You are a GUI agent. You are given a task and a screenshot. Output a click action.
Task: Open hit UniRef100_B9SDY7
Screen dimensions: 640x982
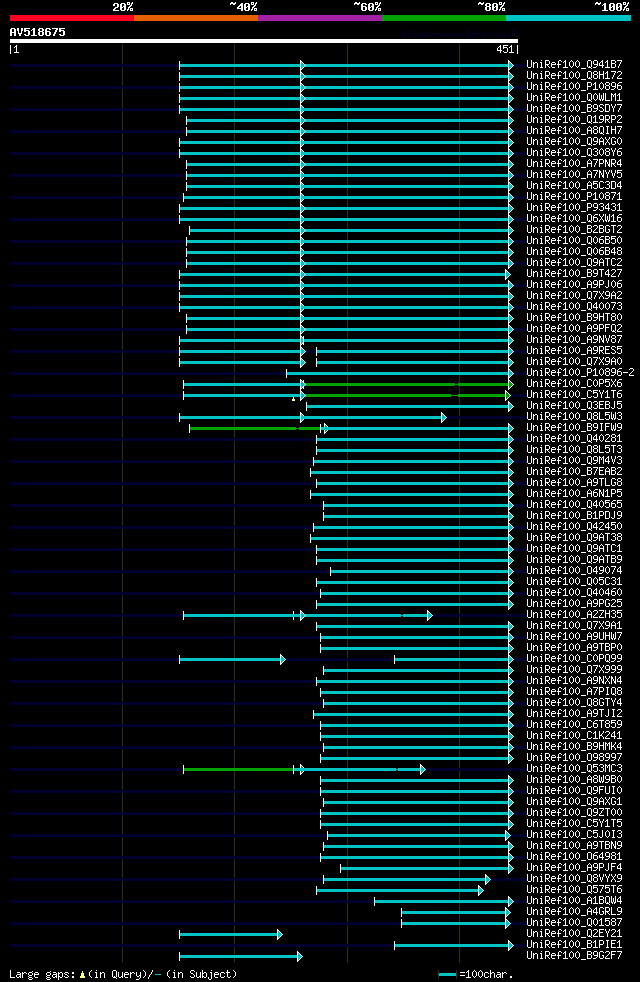click(x=574, y=108)
